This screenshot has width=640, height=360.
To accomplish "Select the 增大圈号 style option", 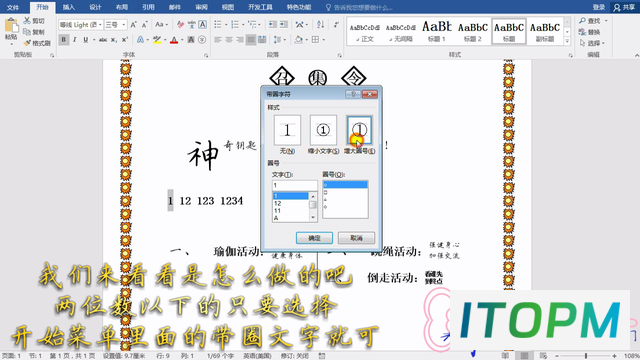I will [x=359, y=130].
